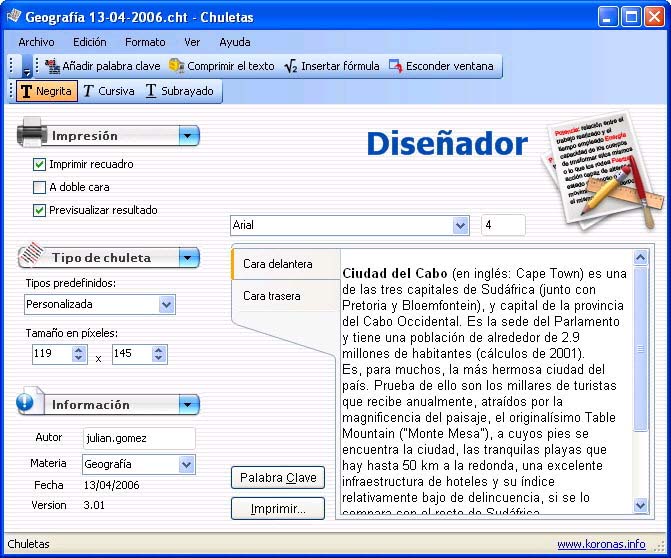Decrease the width value 119
Viewport: 671px width, 558px height.
click(79, 359)
